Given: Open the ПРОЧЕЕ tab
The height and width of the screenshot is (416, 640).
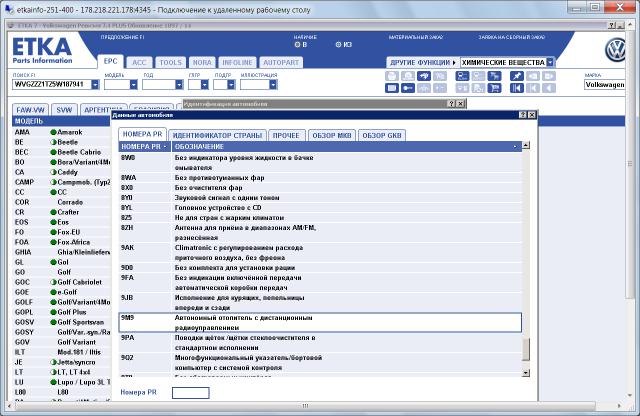Looking at the screenshot, I should click(x=286, y=135).
